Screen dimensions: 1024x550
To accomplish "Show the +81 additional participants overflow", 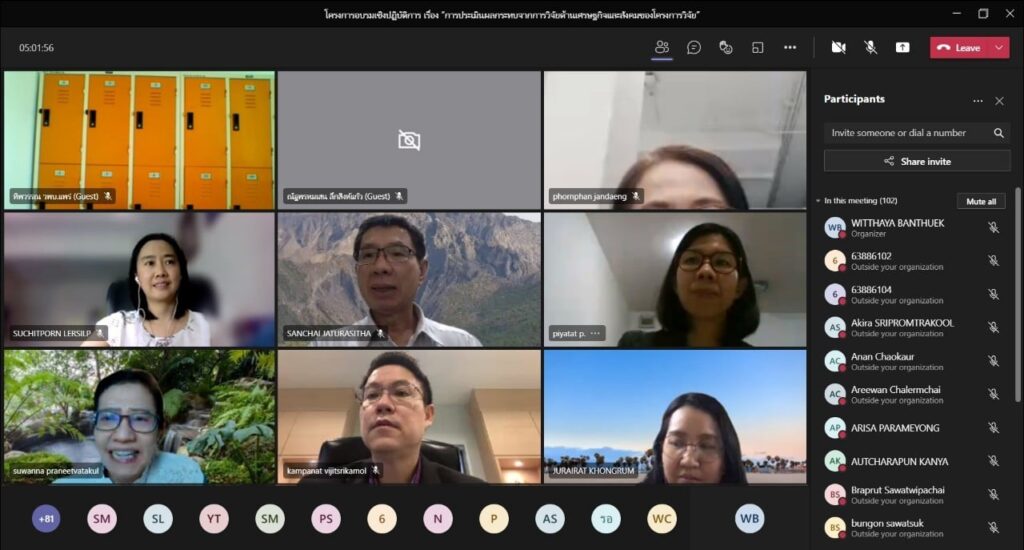I will pyautogui.click(x=46, y=518).
